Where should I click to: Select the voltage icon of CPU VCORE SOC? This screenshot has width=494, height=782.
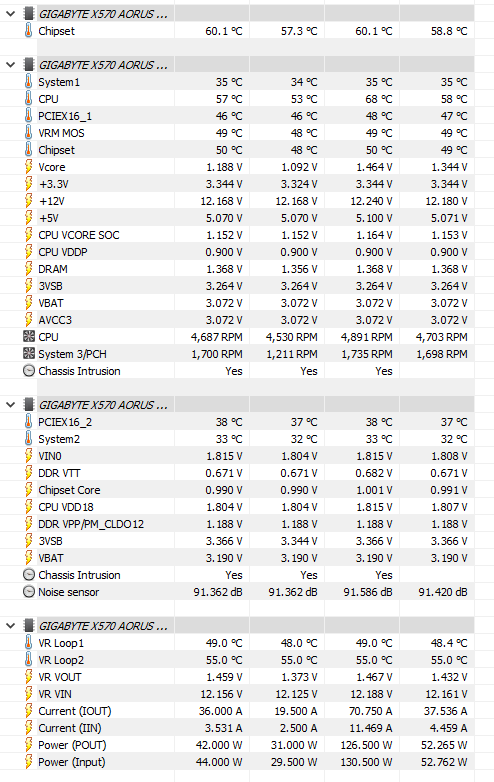29,235
